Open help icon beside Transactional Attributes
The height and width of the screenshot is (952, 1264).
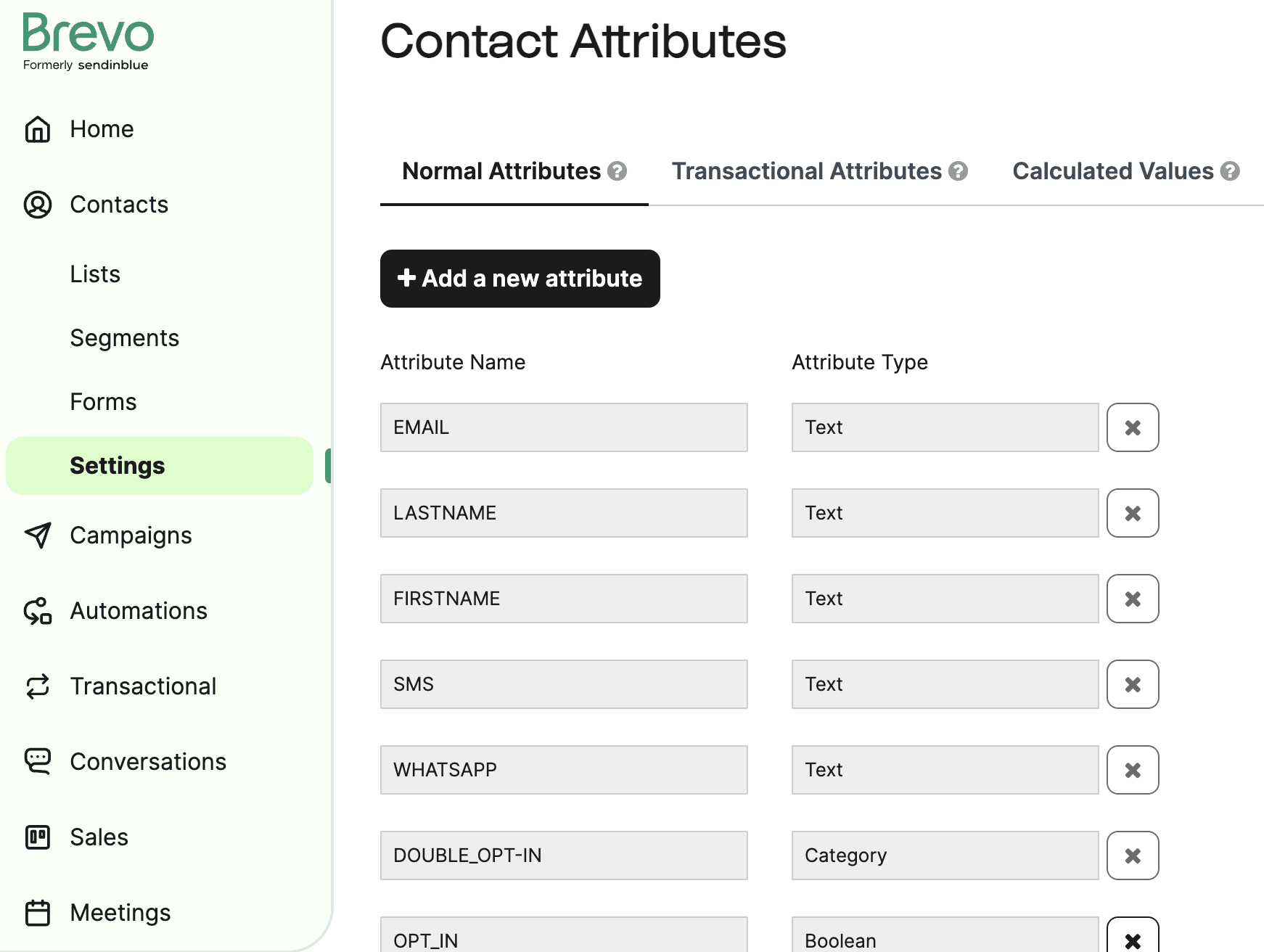[x=959, y=171]
